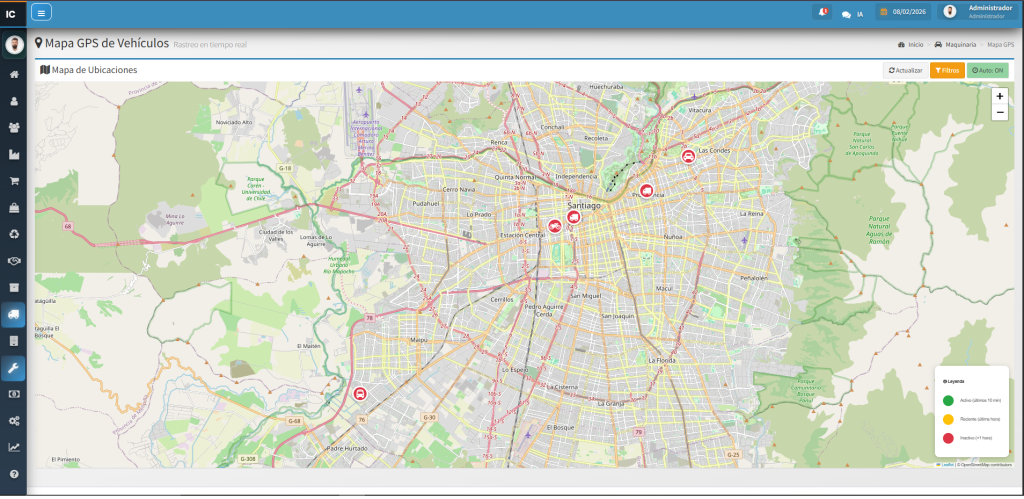Click the vehicle marker near Las Condes
The height and width of the screenshot is (499, 1024).
point(688,156)
